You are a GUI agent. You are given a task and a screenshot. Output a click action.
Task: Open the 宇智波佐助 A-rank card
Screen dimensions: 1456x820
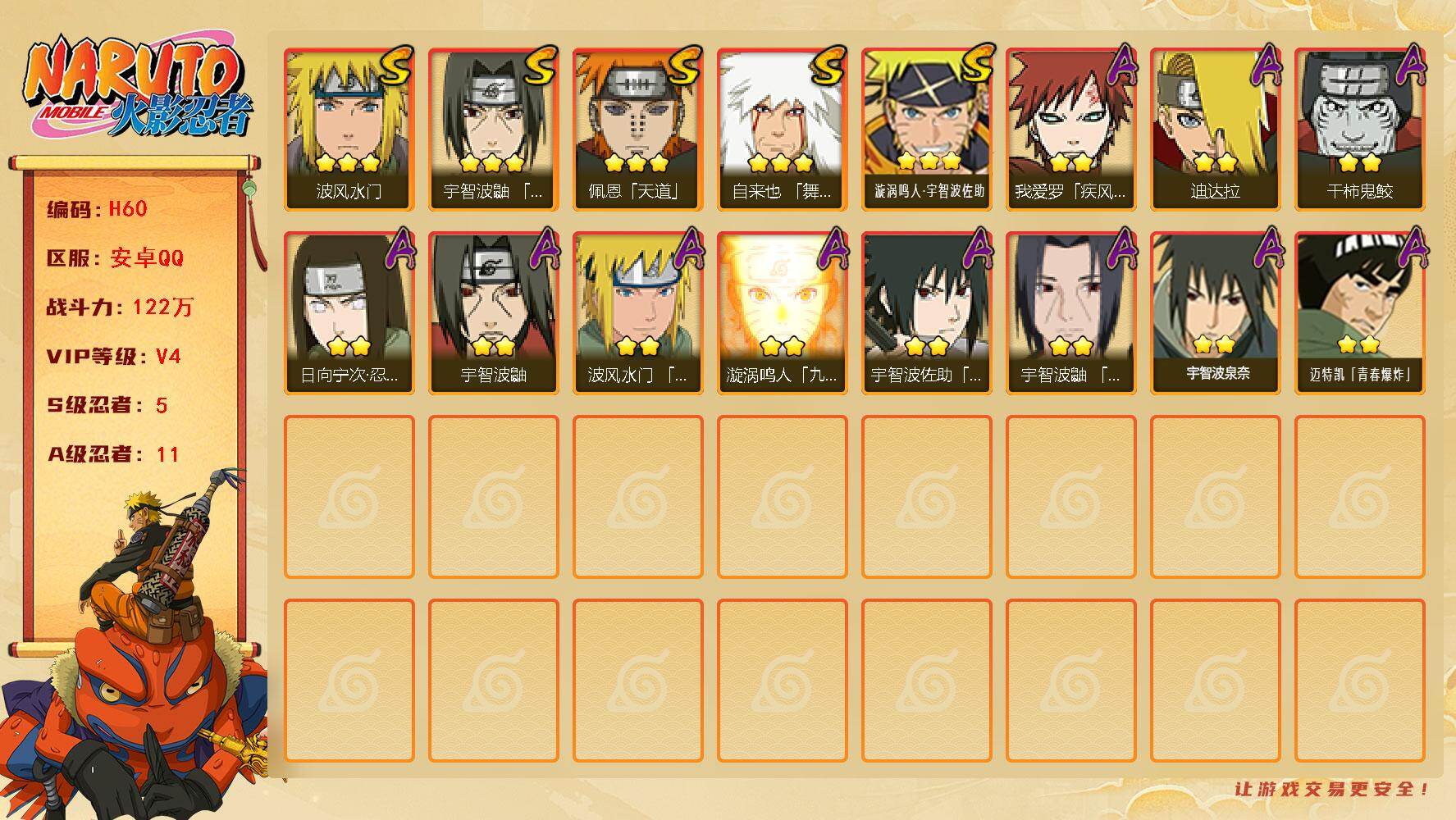point(926,313)
